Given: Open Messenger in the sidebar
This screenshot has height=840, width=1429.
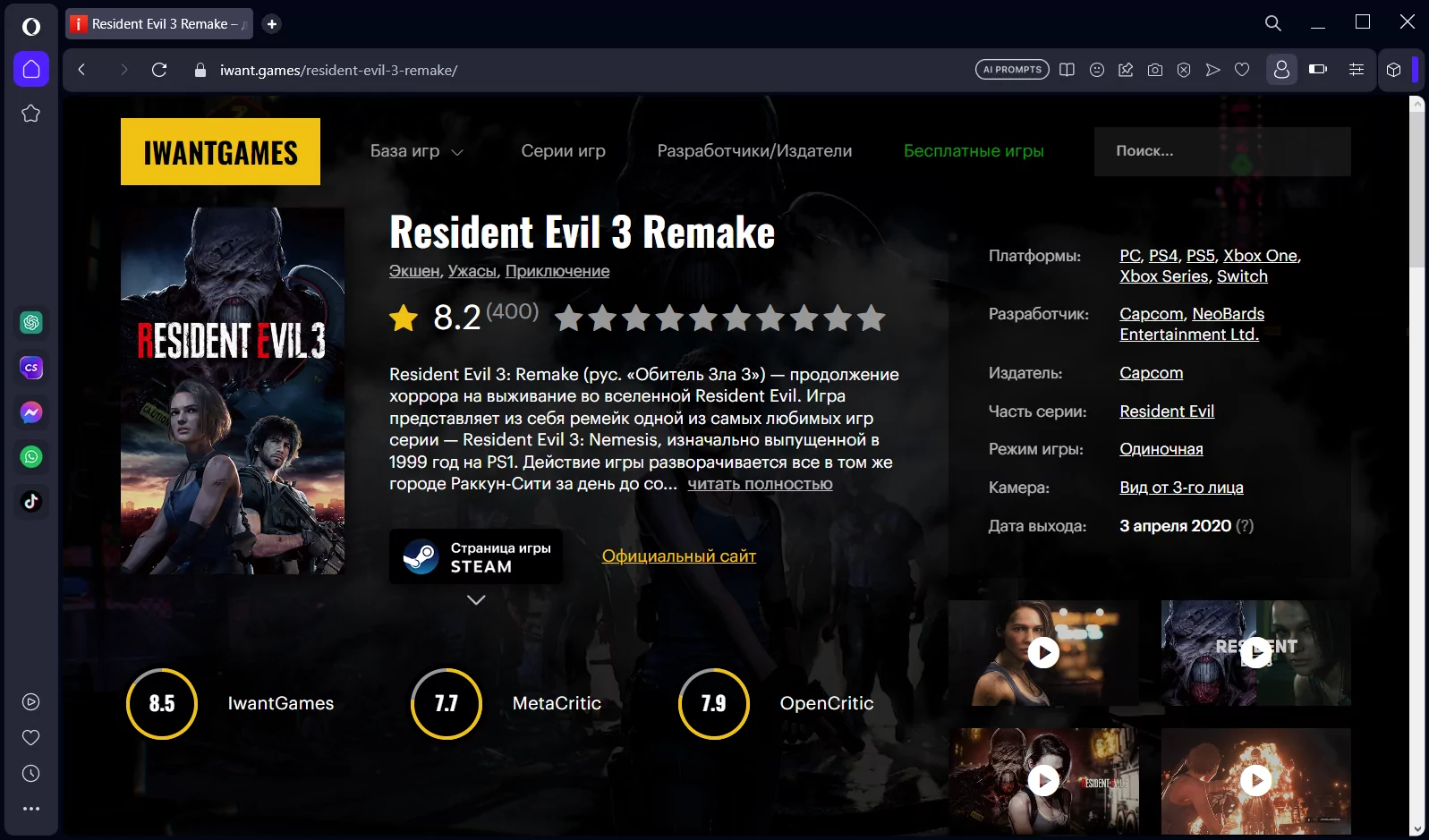Looking at the screenshot, I should coord(31,412).
